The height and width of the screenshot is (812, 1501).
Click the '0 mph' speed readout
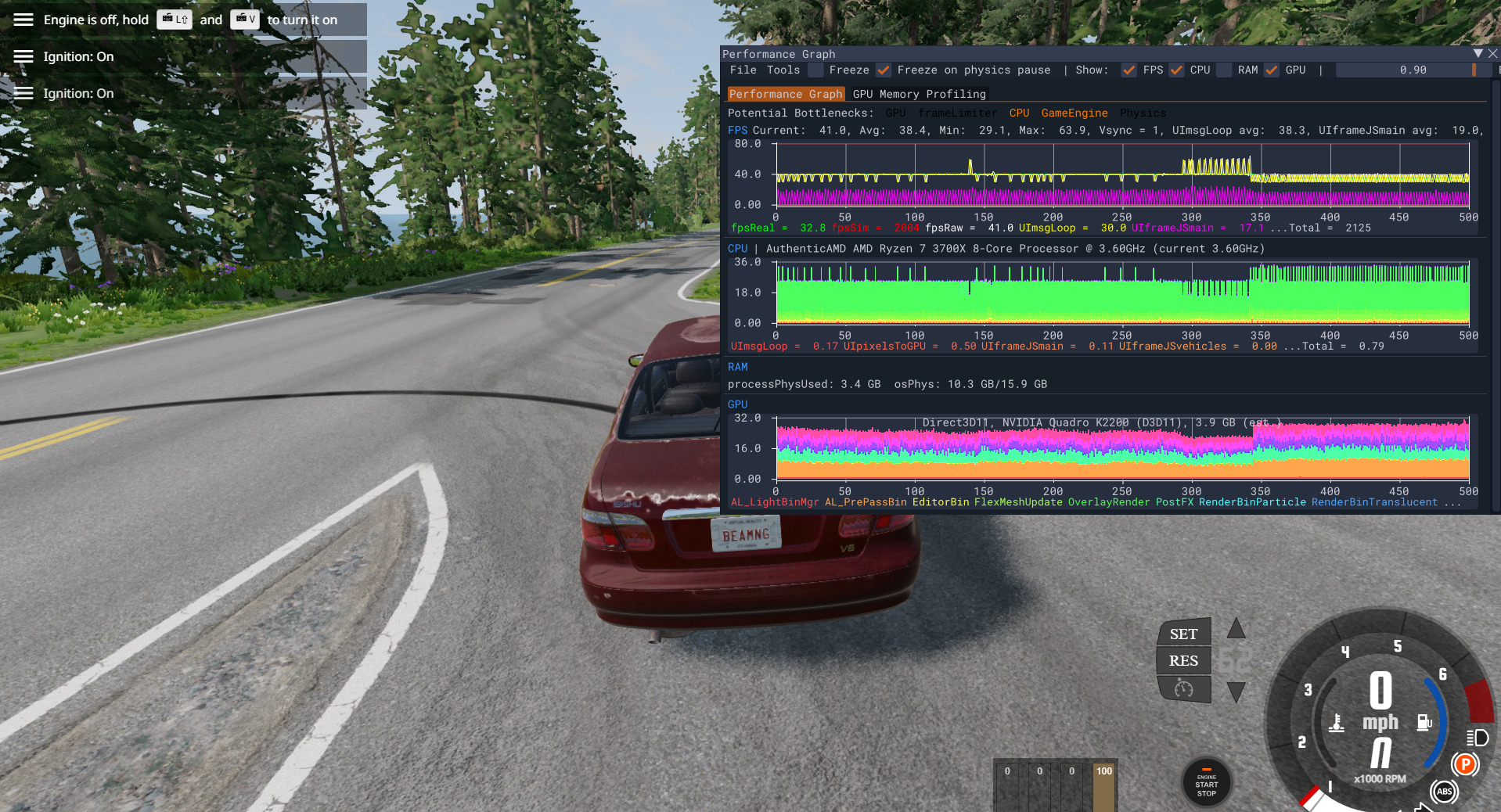click(1380, 702)
